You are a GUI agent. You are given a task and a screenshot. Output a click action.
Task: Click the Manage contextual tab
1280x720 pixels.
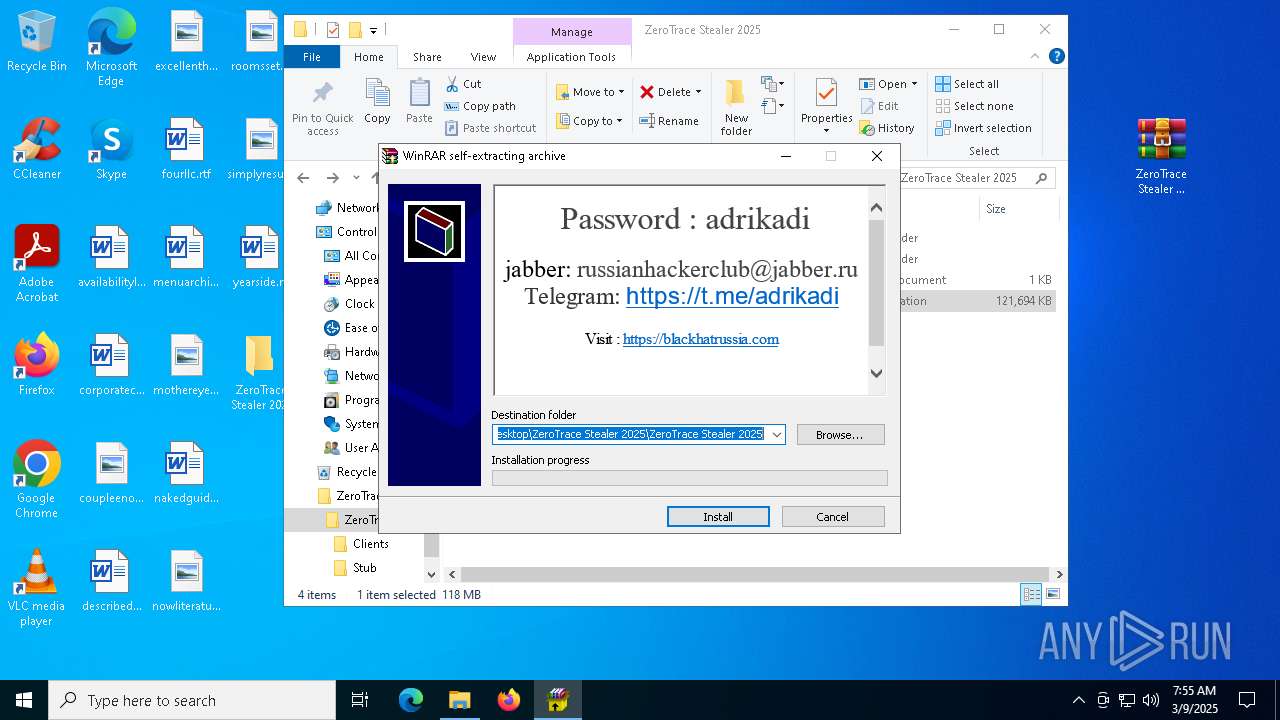click(x=572, y=32)
